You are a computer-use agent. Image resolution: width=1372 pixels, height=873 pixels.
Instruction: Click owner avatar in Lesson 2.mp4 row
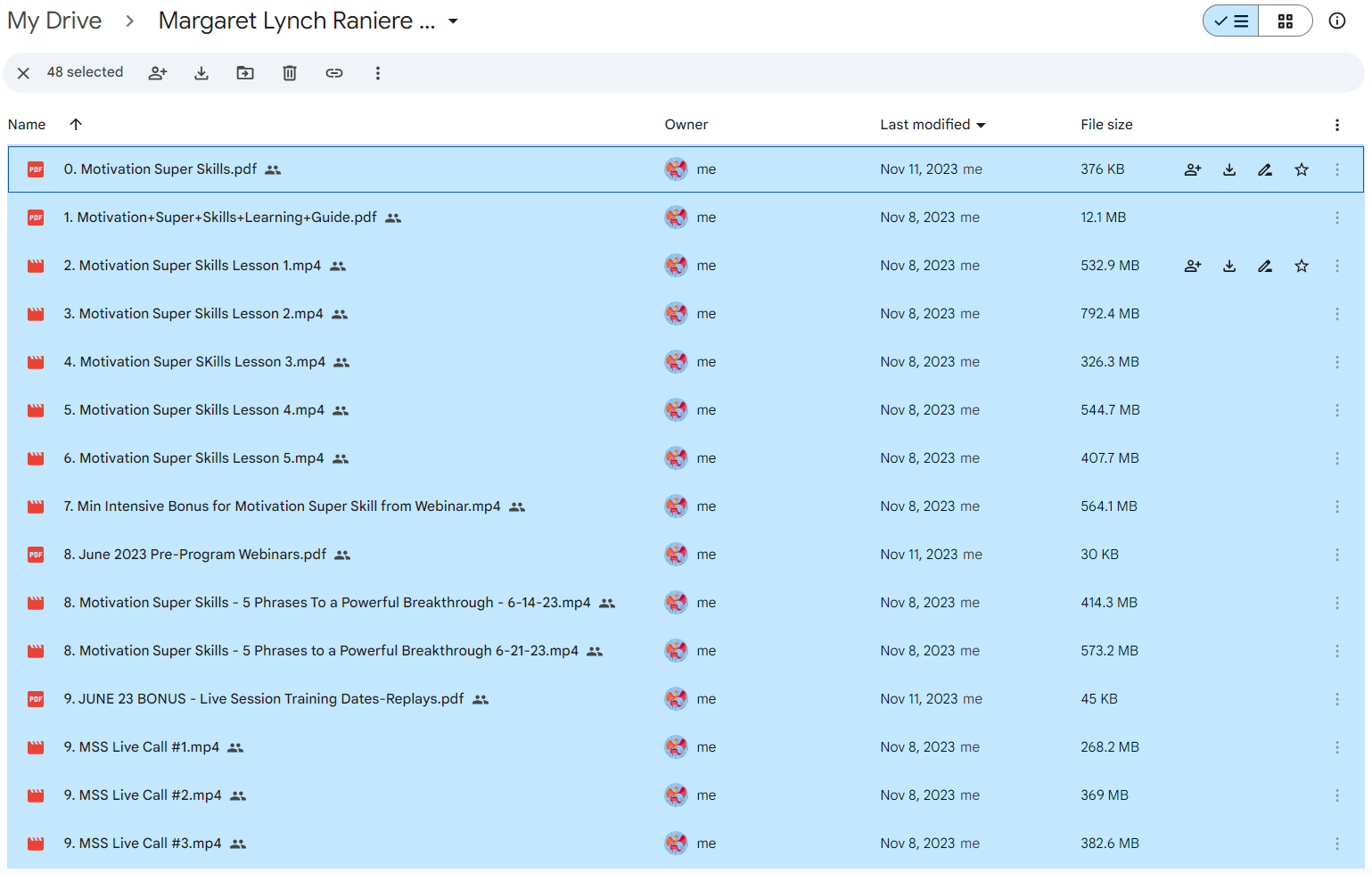tap(677, 314)
